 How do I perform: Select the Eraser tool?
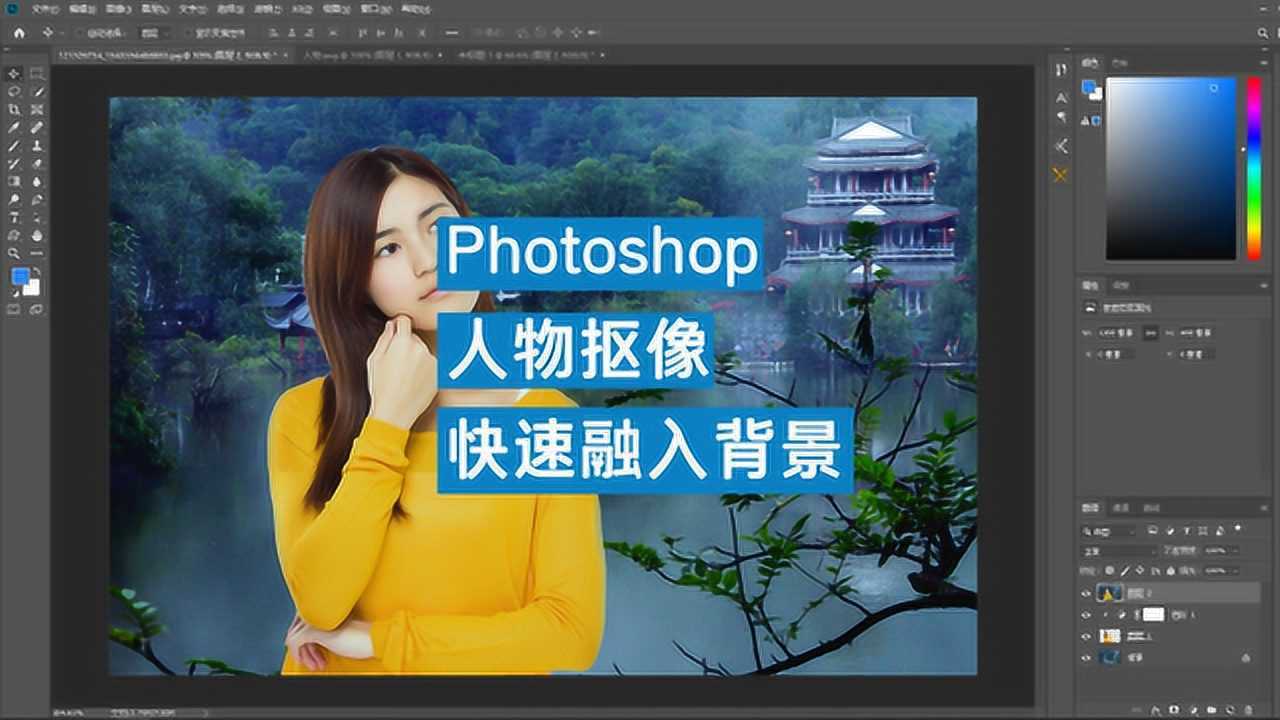[x=37, y=163]
